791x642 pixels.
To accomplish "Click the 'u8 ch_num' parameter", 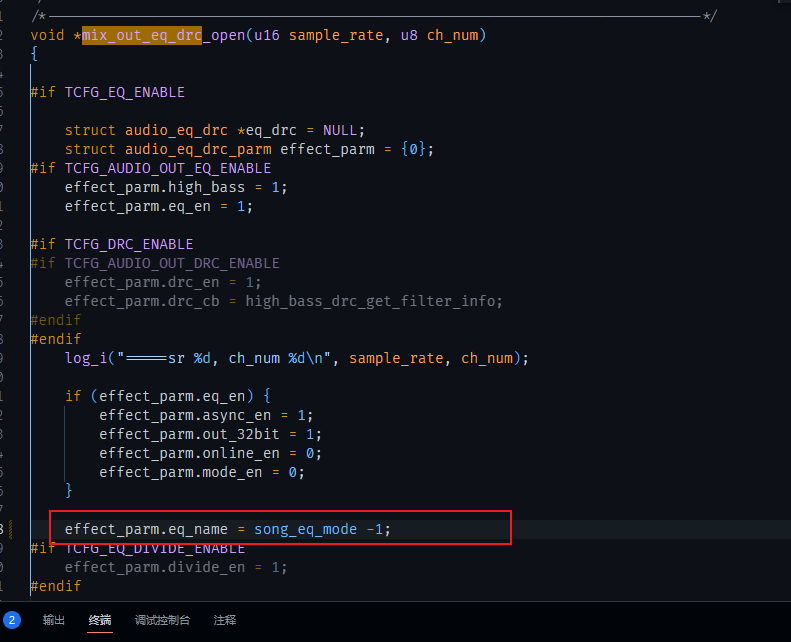I will click(439, 35).
